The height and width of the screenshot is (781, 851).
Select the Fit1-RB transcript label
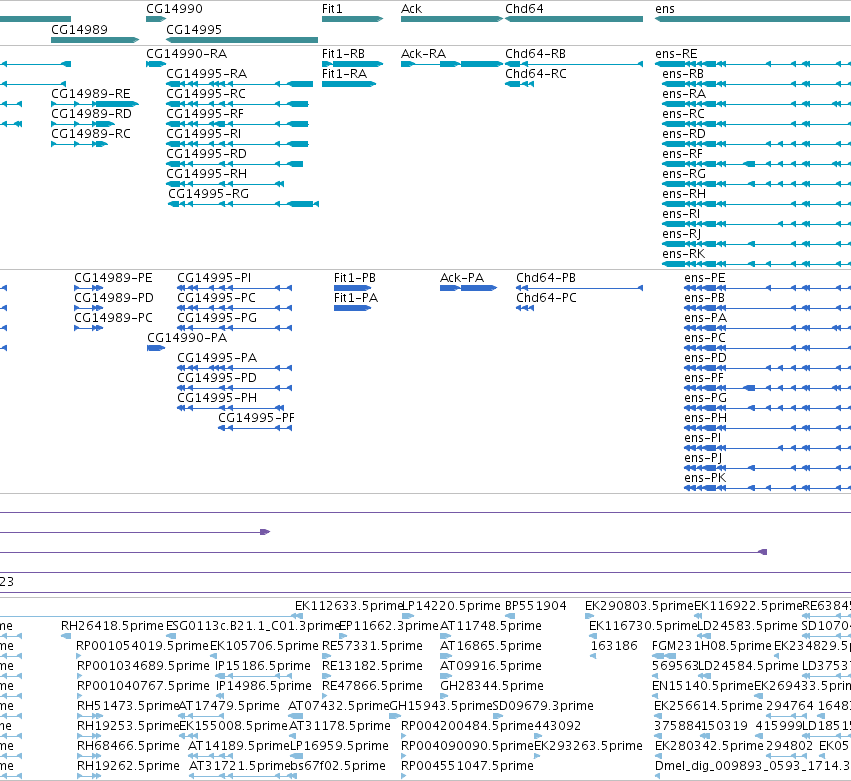(343, 54)
